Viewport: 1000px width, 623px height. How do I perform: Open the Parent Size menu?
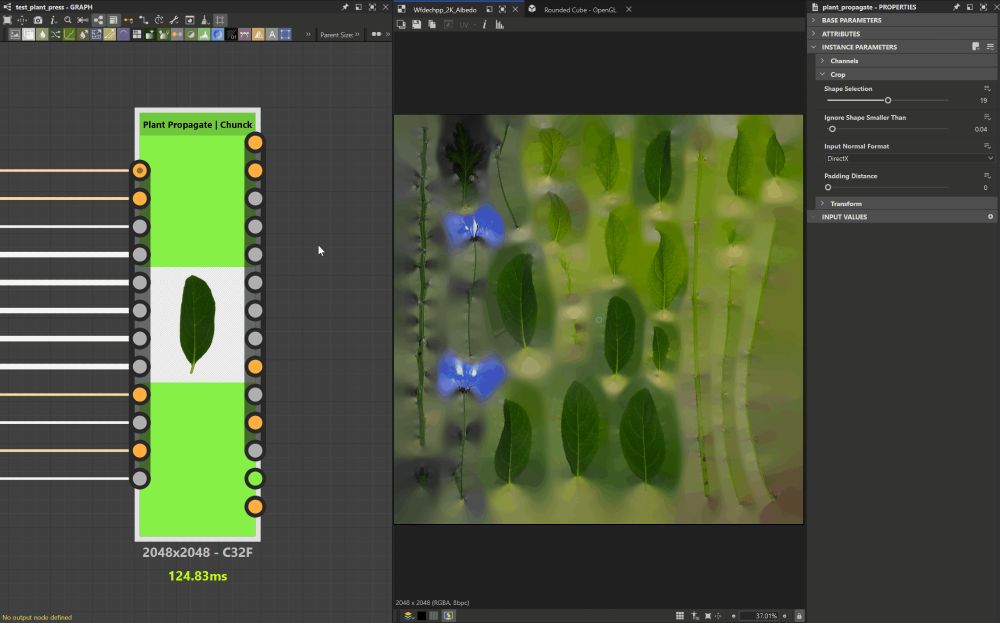point(339,34)
